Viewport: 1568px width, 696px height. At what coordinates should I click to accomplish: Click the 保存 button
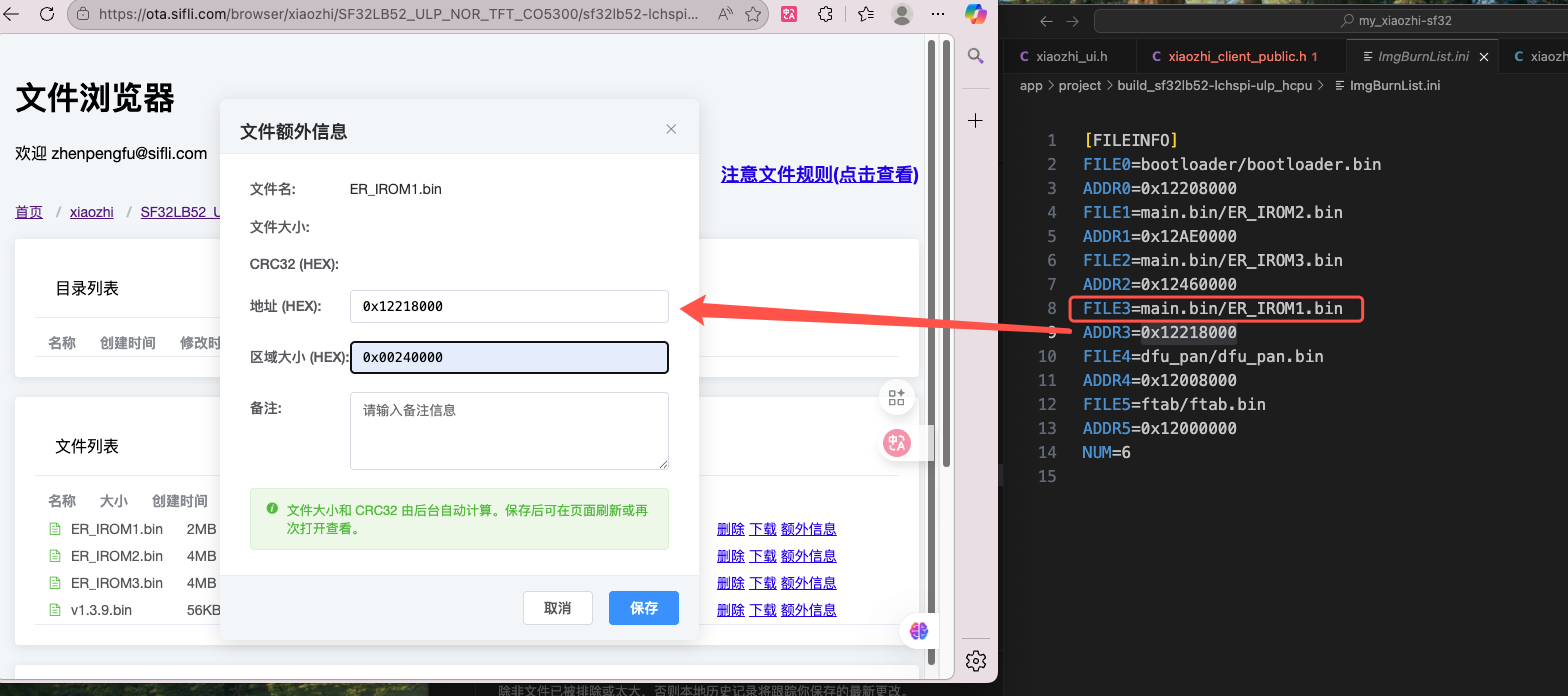(x=643, y=608)
